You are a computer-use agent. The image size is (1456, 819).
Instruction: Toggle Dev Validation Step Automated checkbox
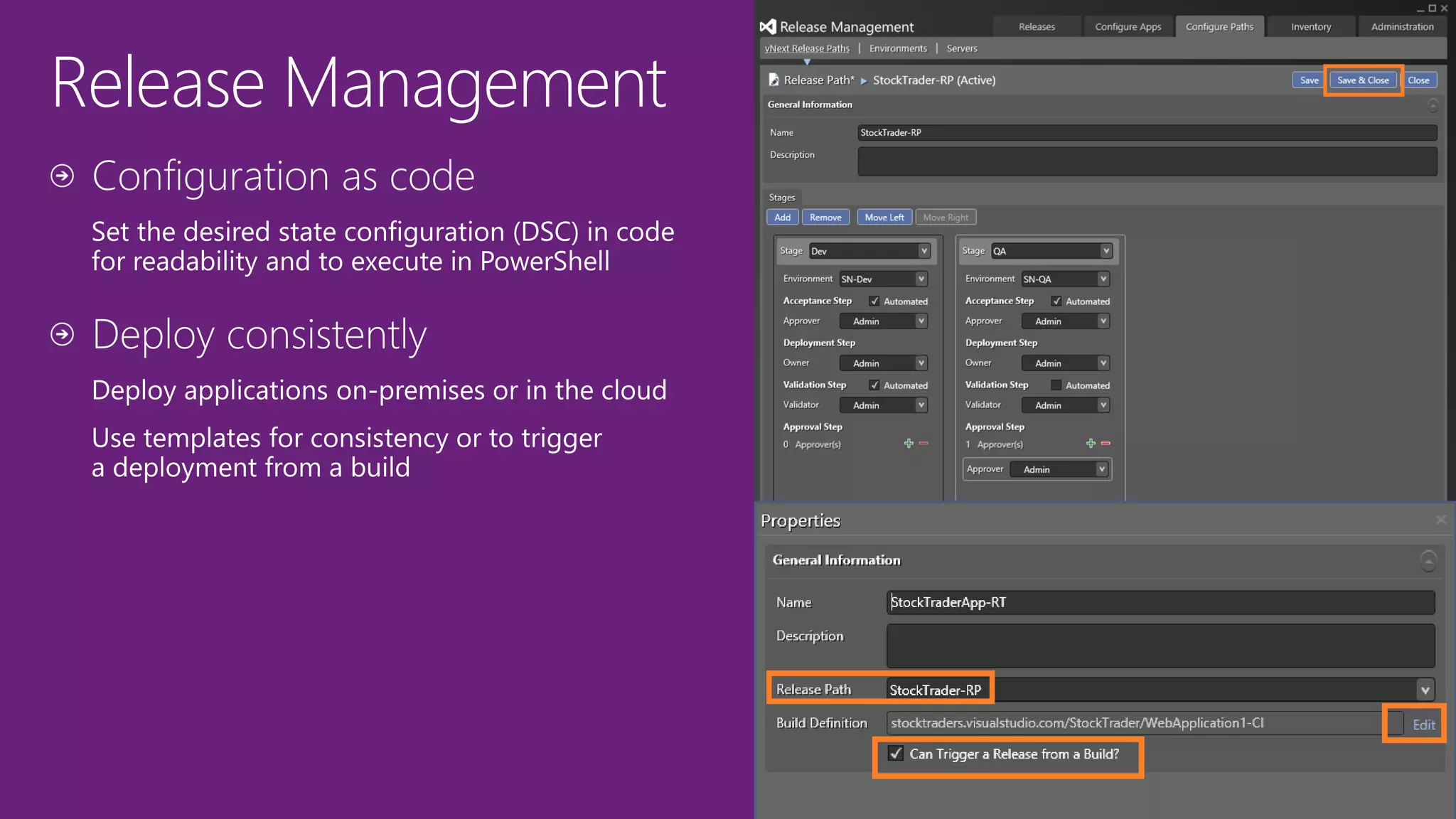coord(874,385)
